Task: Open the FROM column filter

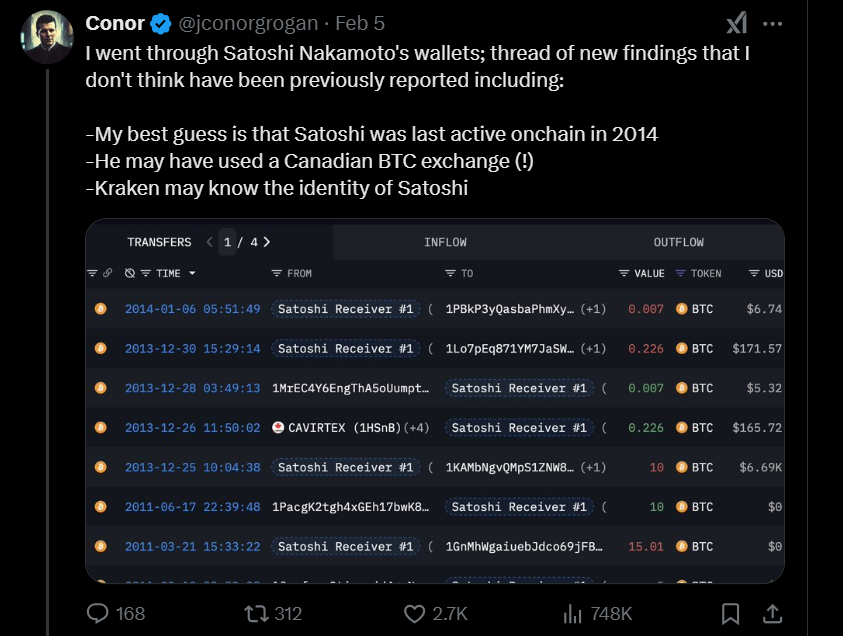Action: point(277,273)
